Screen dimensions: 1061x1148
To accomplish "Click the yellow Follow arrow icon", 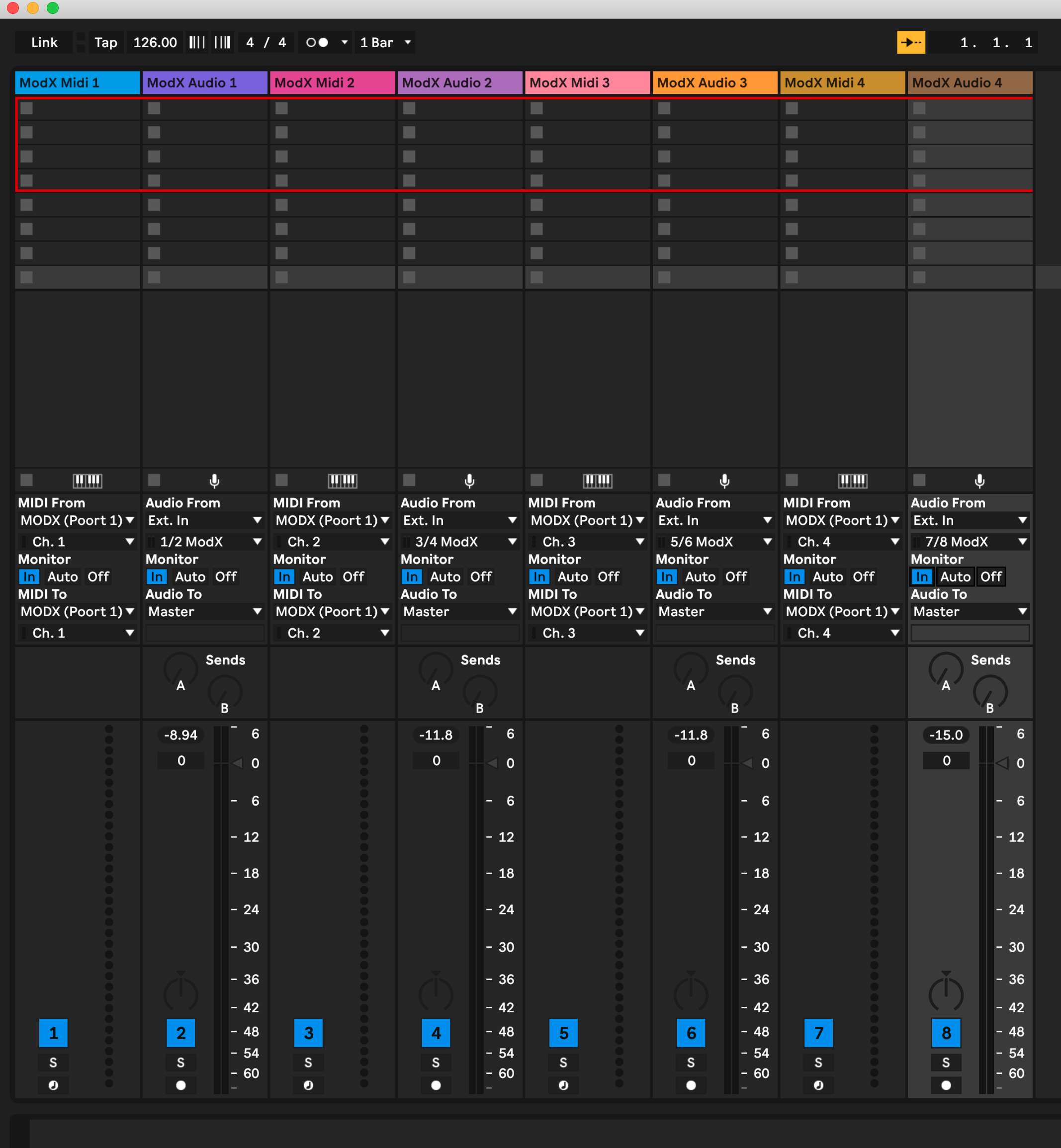I will coord(911,42).
